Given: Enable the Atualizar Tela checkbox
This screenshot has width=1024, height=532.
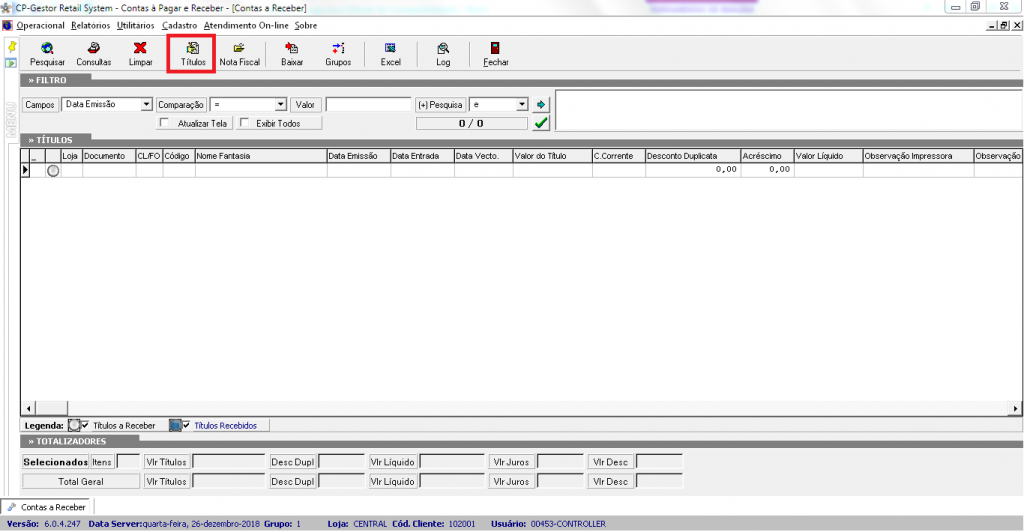Looking at the screenshot, I should coord(165,123).
